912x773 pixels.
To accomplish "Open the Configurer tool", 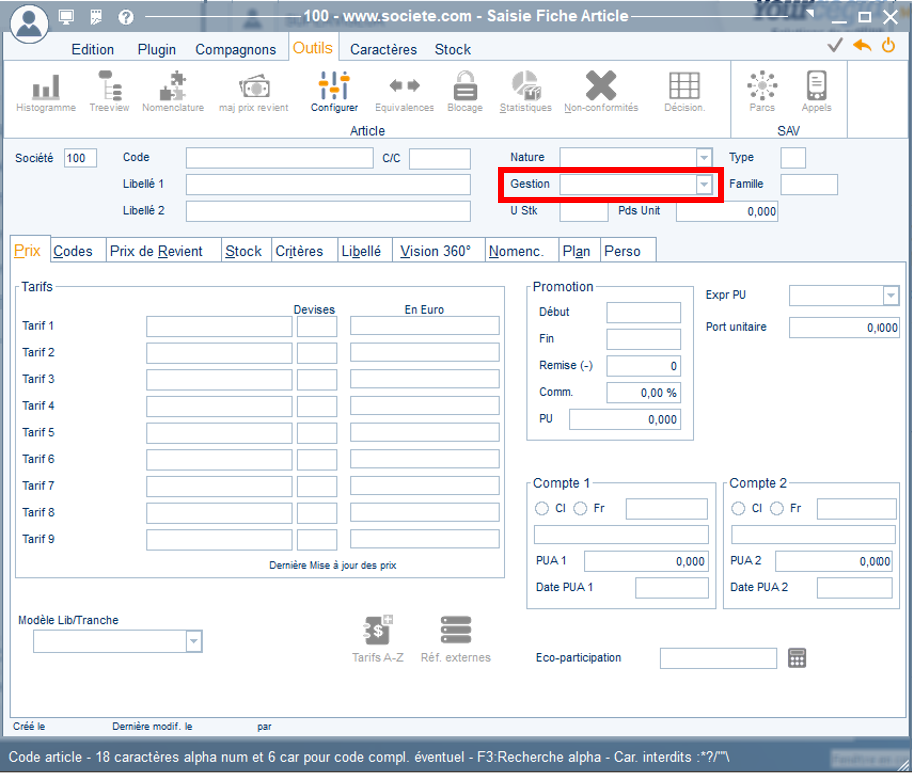I will point(334,92).
